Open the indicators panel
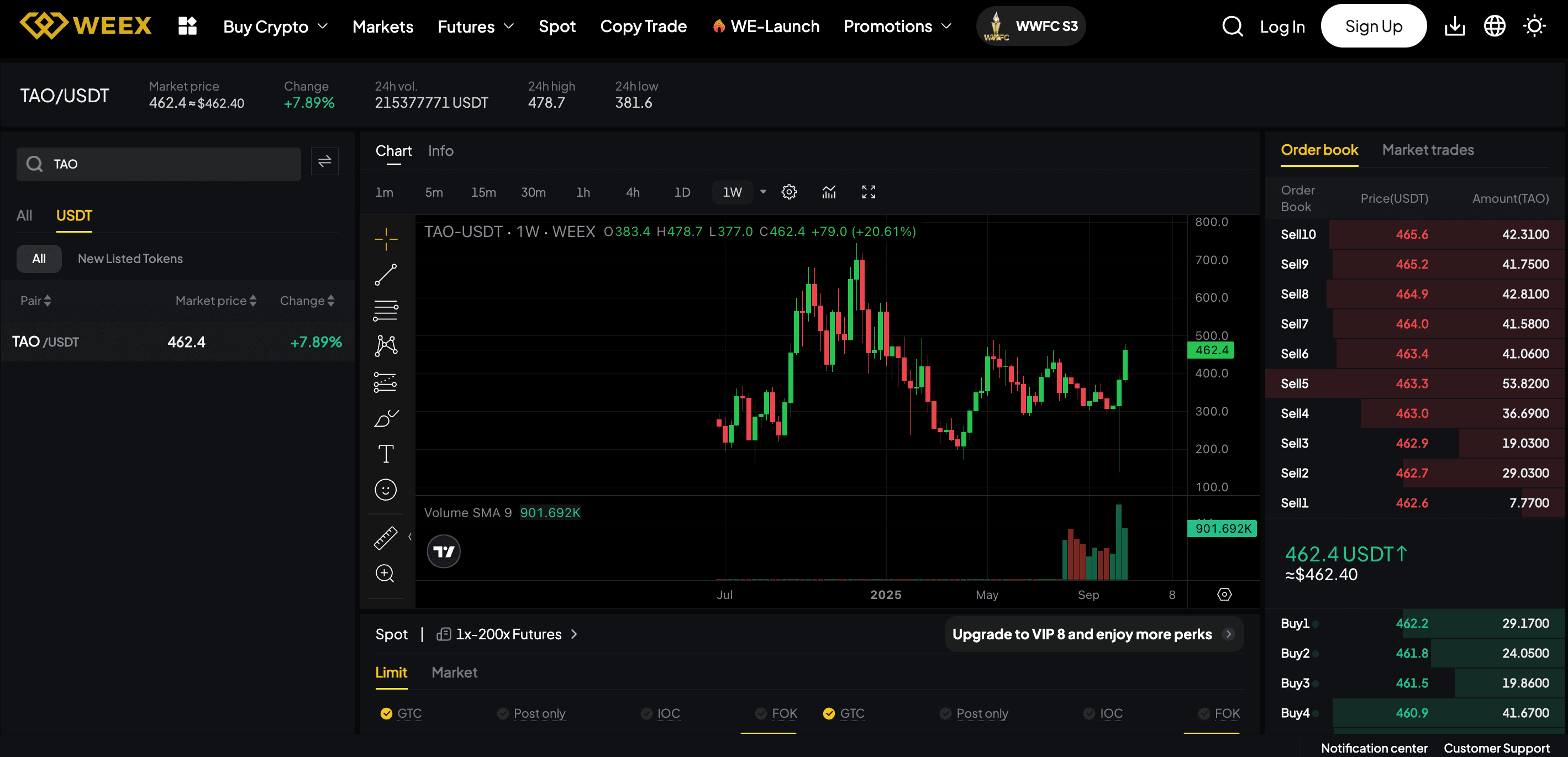This screenshot has width=1568, height=757. [x=828, y=192]
